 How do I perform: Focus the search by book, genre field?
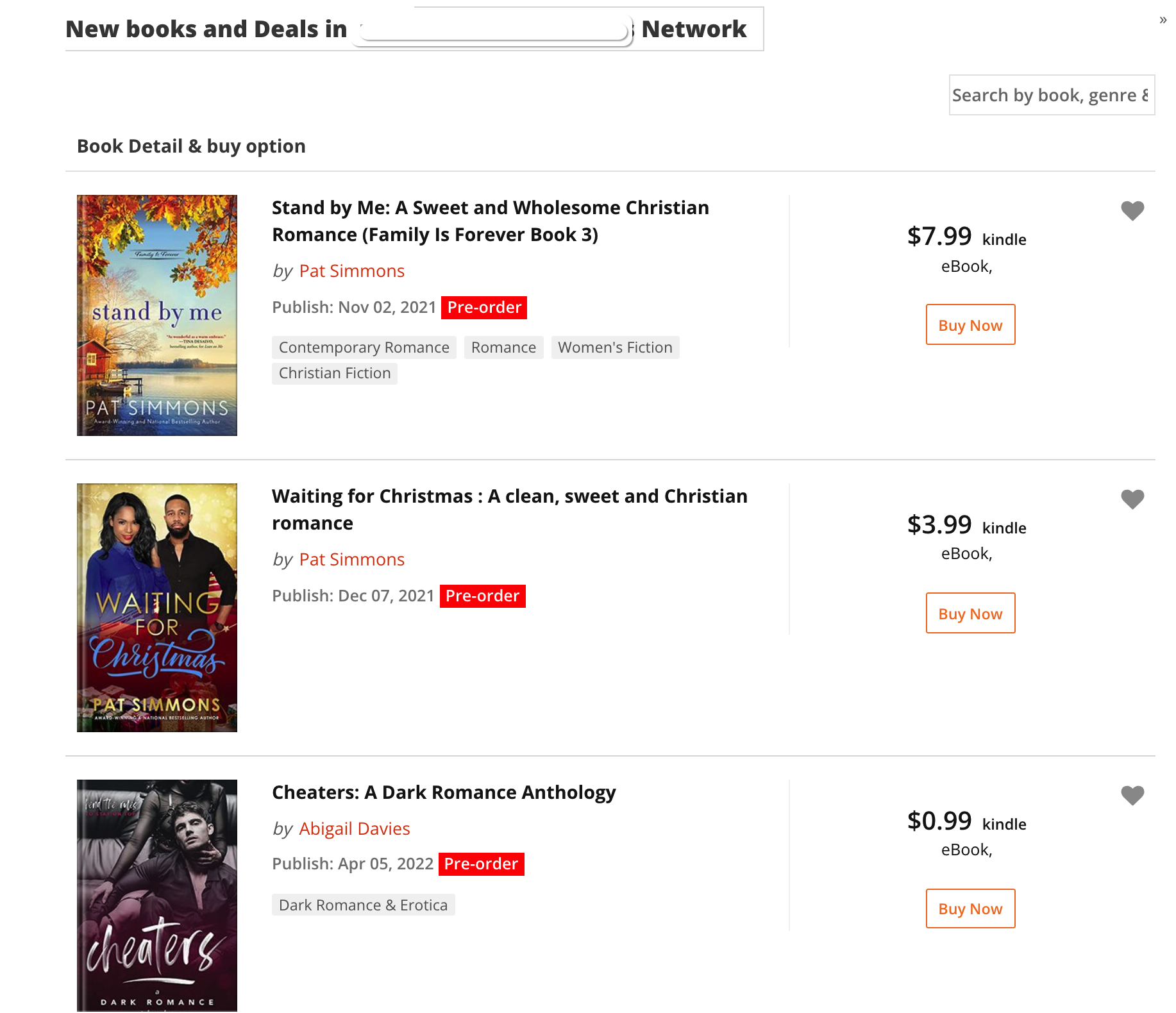coord(1052,95)
